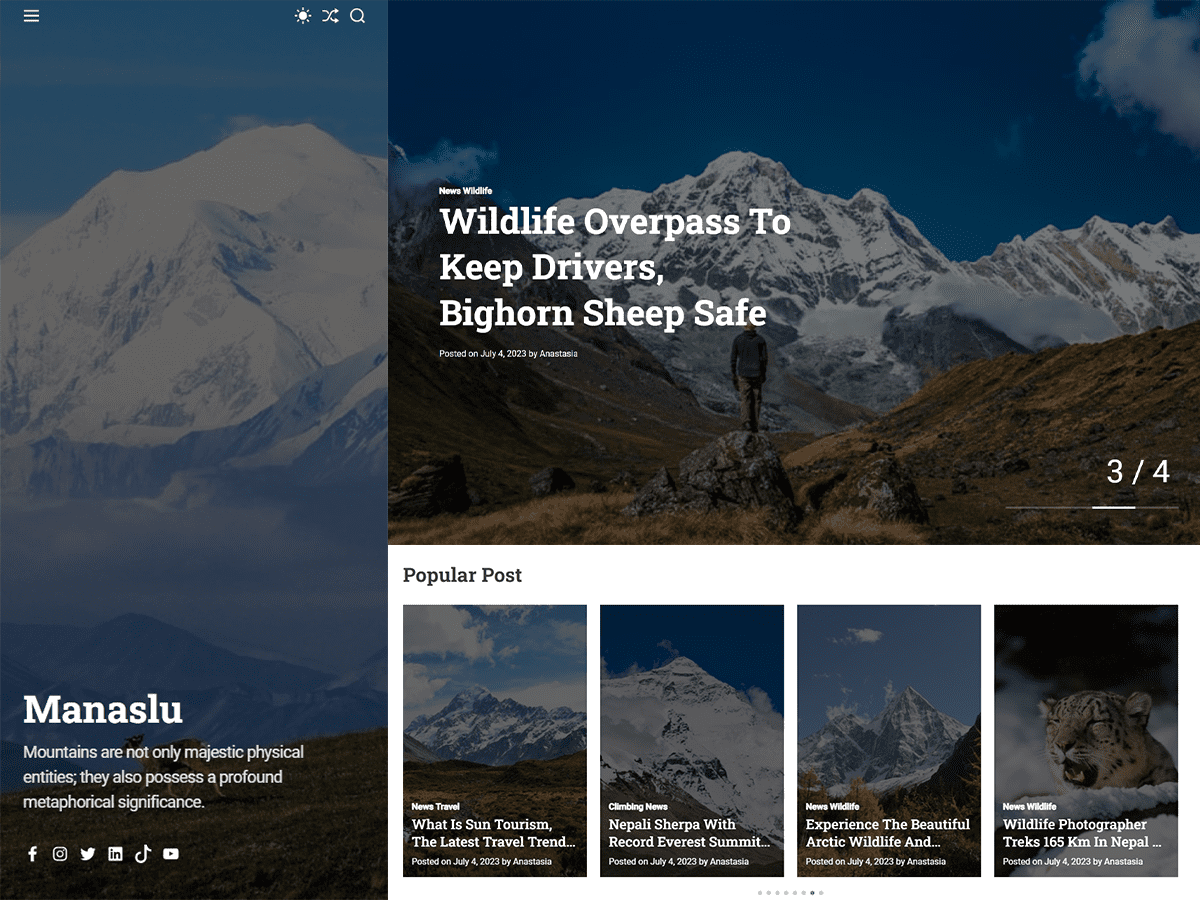1200x900 pixels.
Task: Open the YouTube channel icon
Action: [x=170, y=854]
